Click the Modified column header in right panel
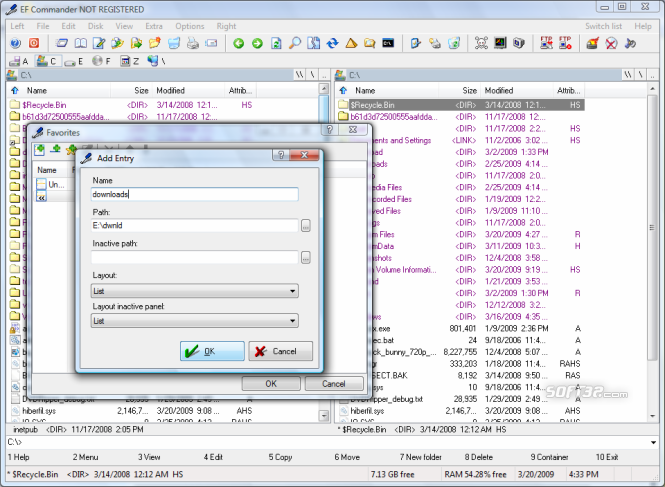 tap(517, 90)
